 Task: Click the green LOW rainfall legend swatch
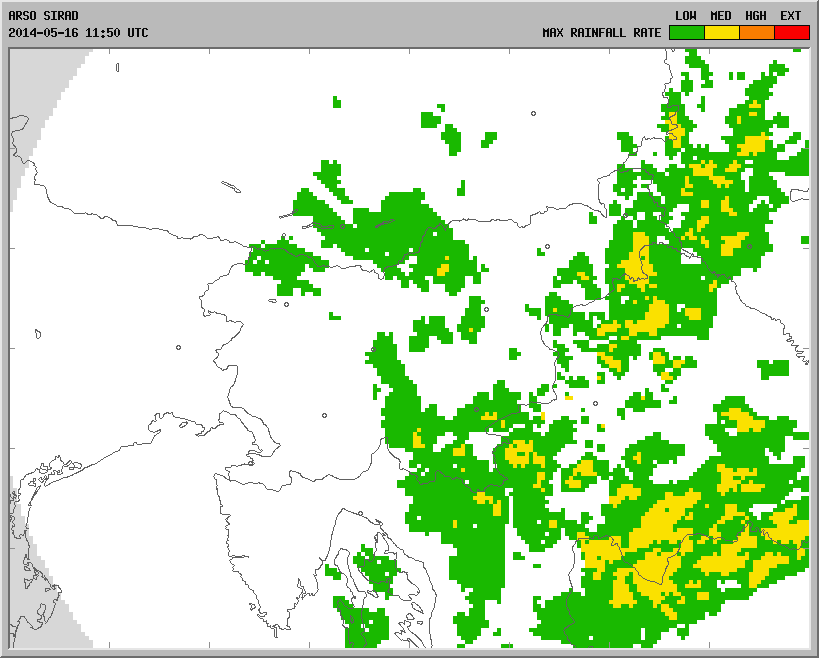pyautogui.click(x=687, y=32)
